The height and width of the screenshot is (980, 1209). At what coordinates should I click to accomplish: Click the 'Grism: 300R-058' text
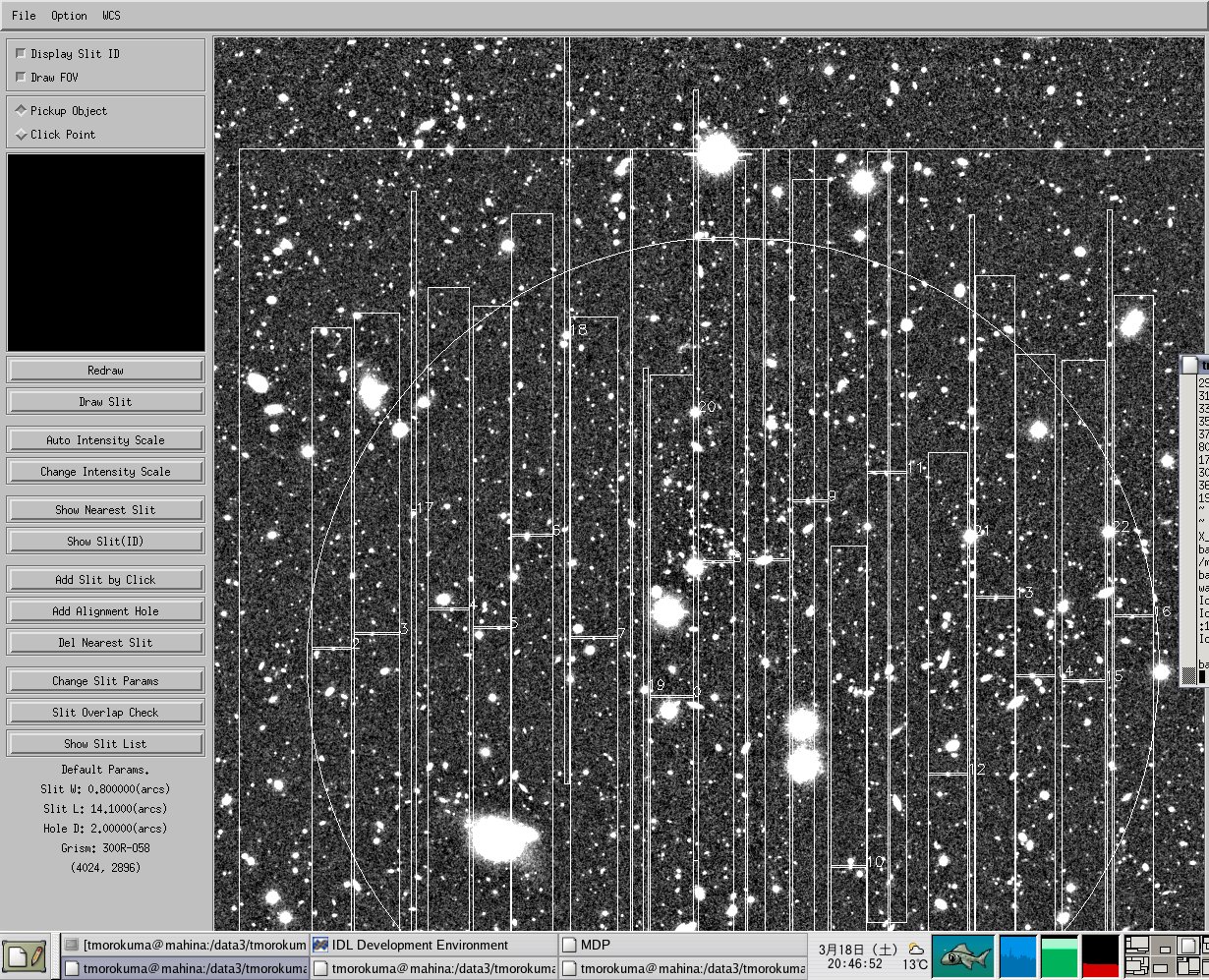click(x=105, y=848)
